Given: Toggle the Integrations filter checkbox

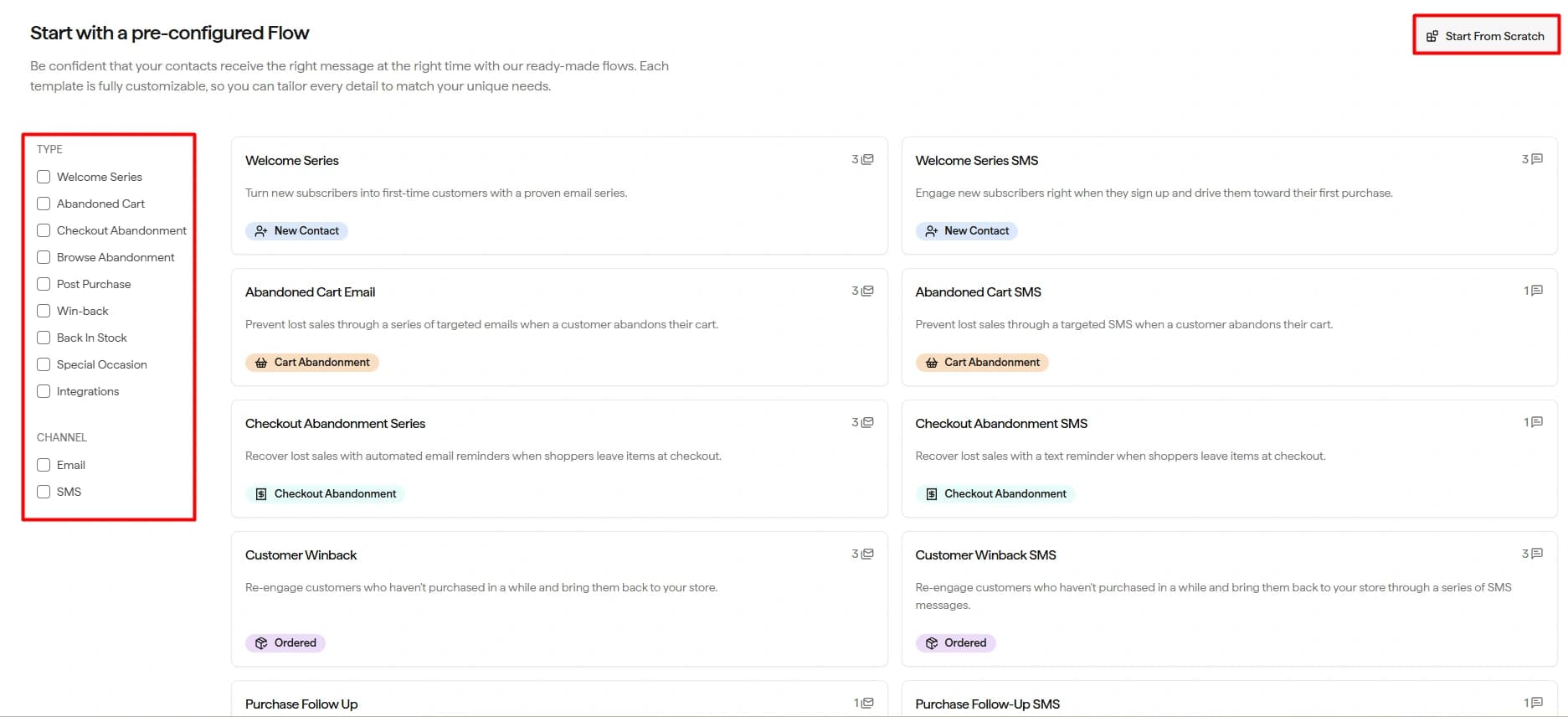Looking at the screenshot, I should [x=44, y=391].
